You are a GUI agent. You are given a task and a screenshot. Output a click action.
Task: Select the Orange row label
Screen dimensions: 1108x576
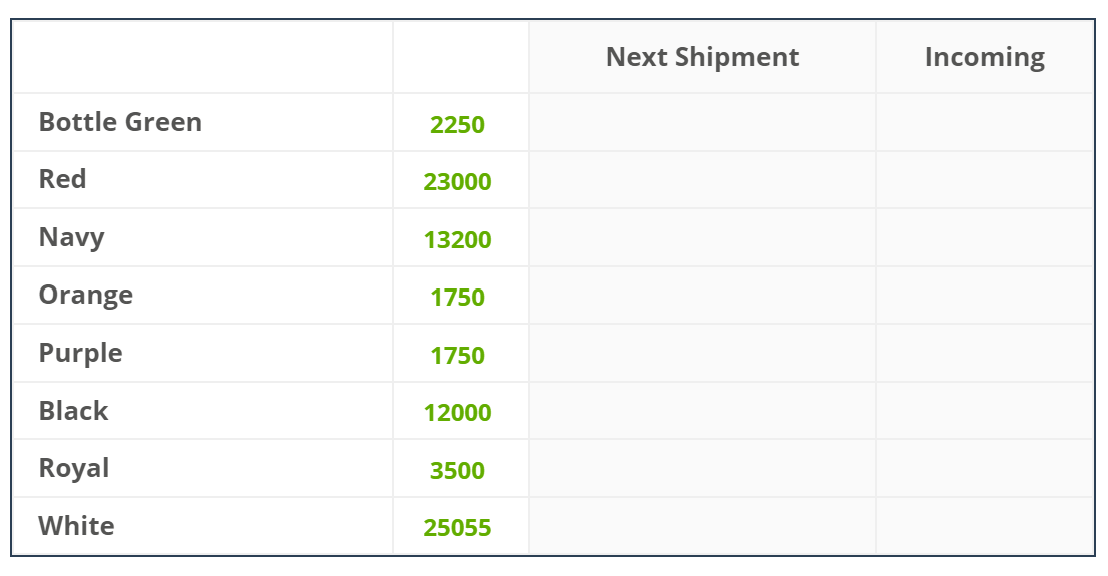pyautogui.click(x=86, y=295)
